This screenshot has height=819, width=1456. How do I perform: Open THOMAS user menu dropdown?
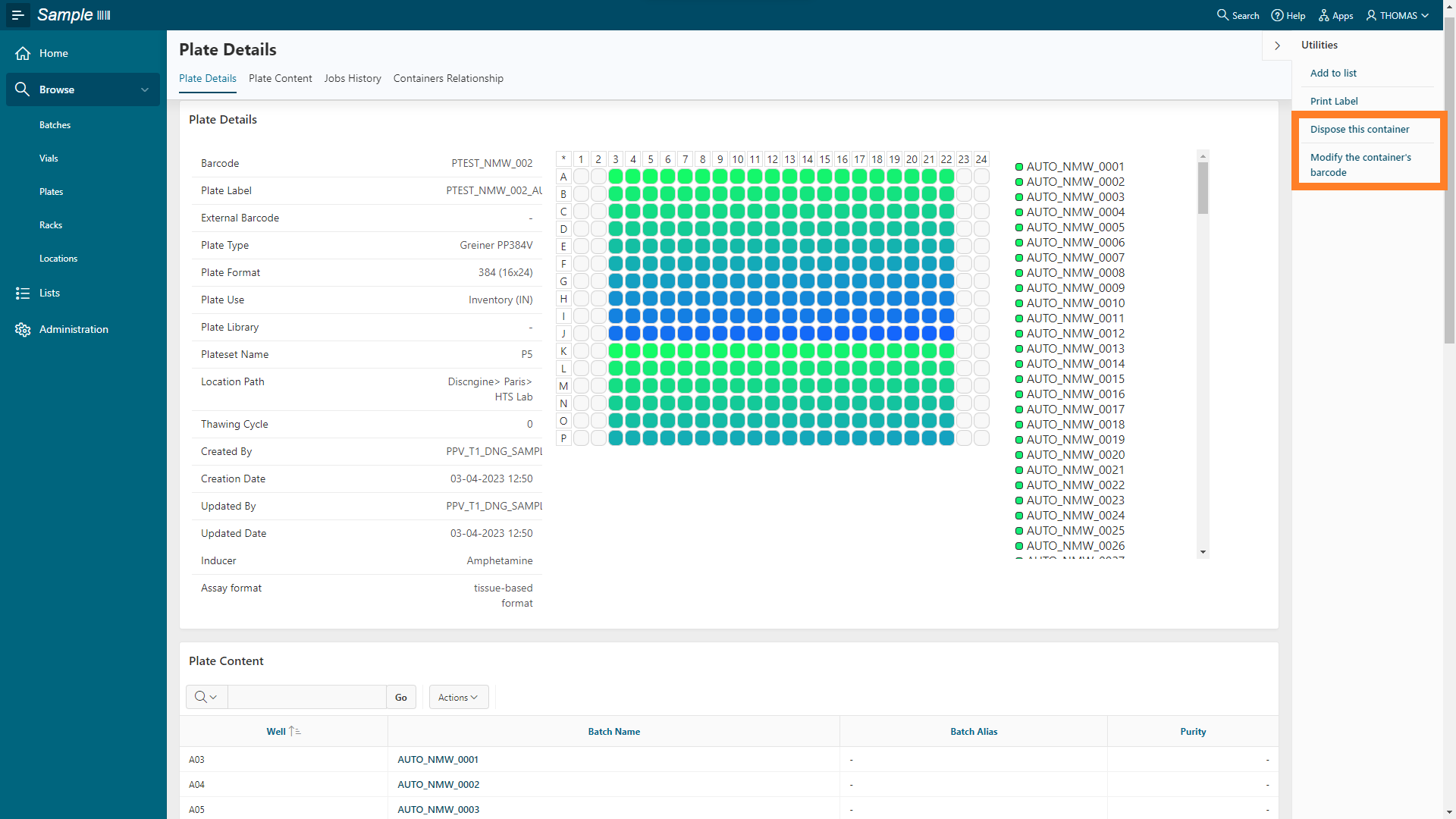click(x=1398, y=15)
